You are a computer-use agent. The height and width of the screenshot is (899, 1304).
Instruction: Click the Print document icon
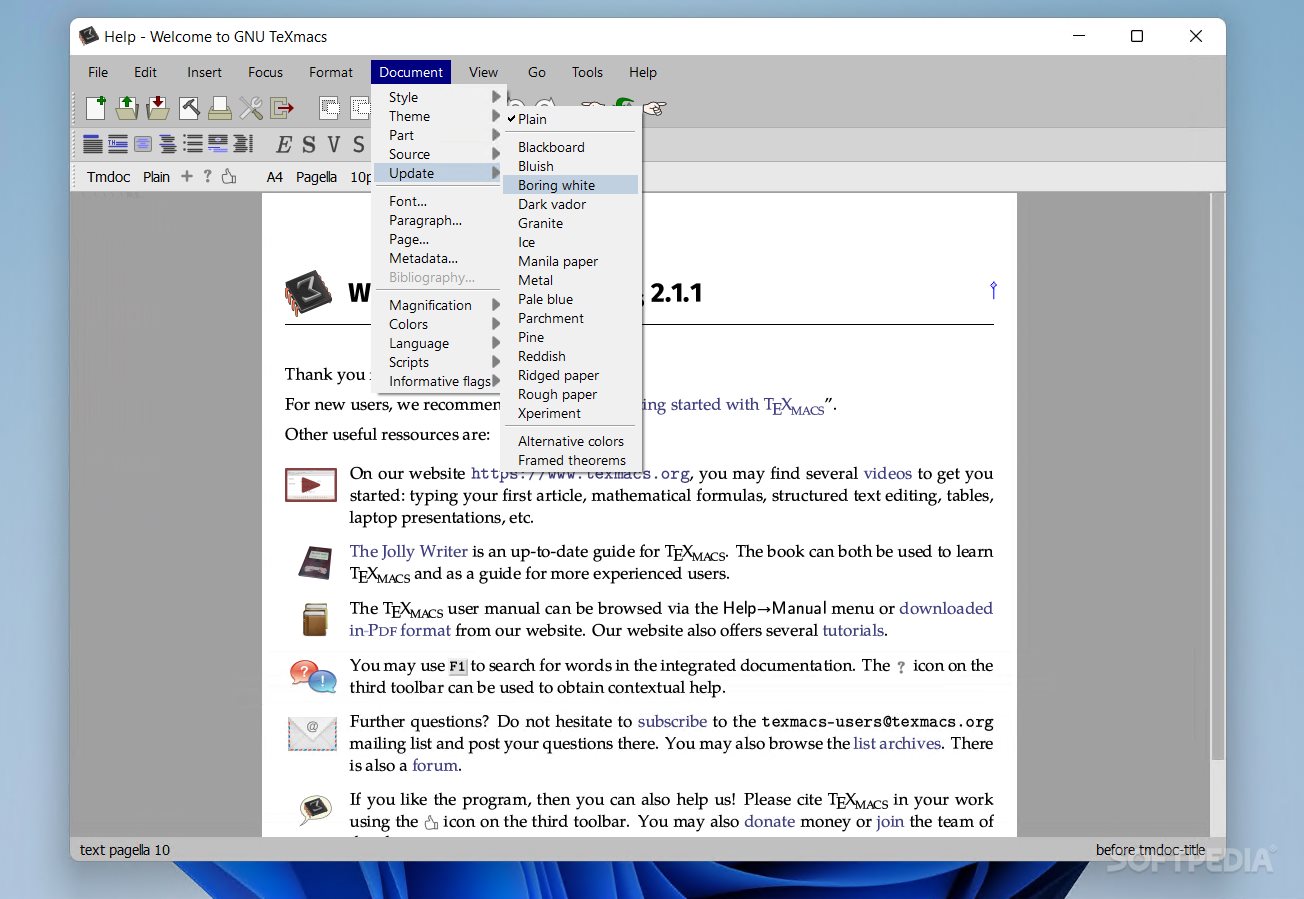coord(220,108)
